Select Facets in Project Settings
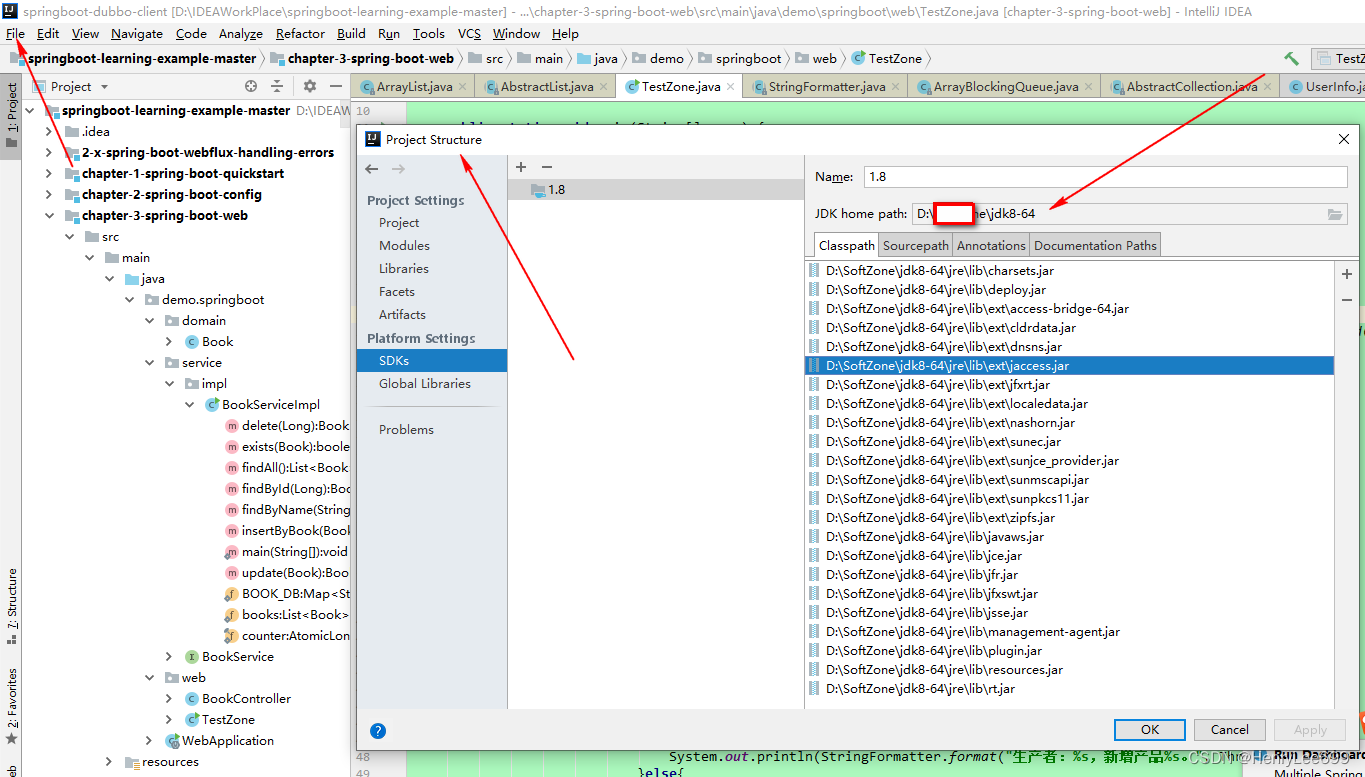The image size is (1365, 777). tap(397, 292)
